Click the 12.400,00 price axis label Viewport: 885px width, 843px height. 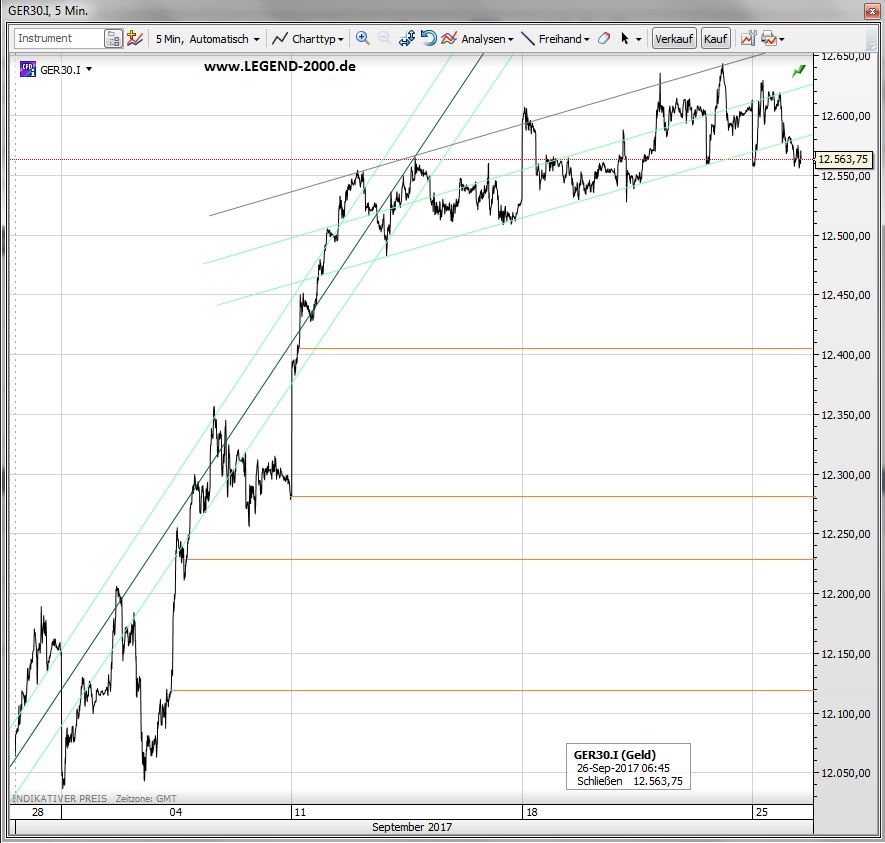tap(845, 355)
